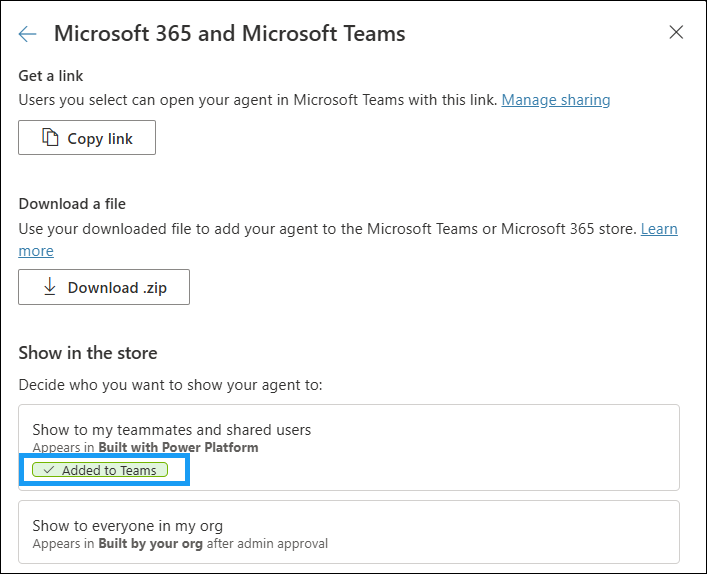The height and width of the screenshot is (574, 707).
Task: Click 'Appears in Built with Power Platform' text
Action: pos(145,447)
